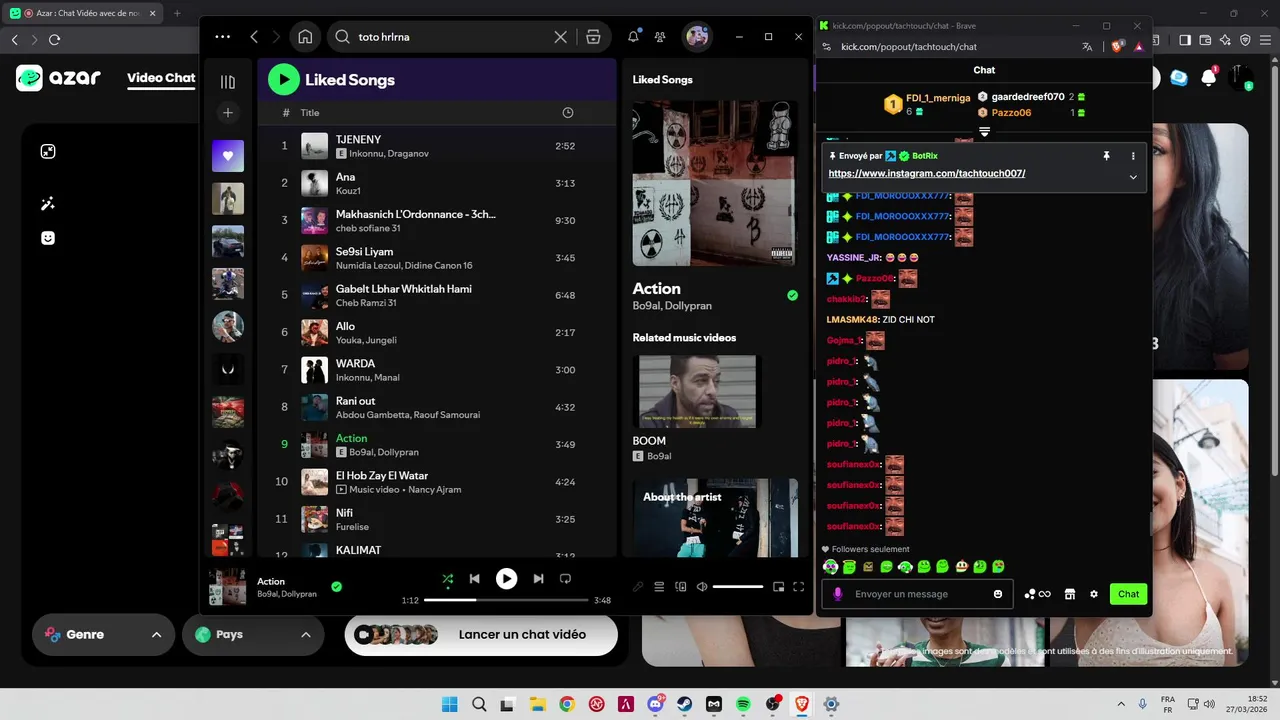Click the green play button beside Liked Songs
The width and height of the screenshot is (1280, 720).
coord(284,79)
